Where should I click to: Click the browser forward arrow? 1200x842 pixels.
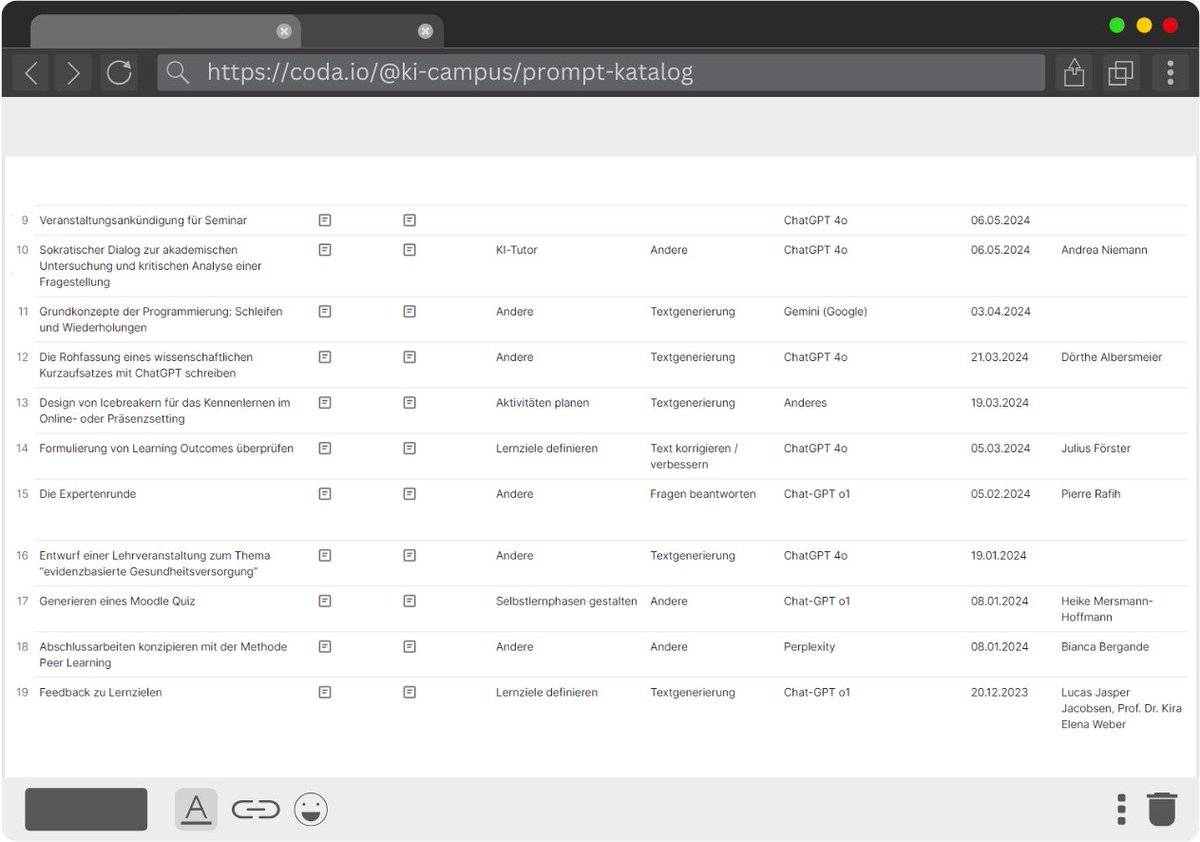point(73,72)
